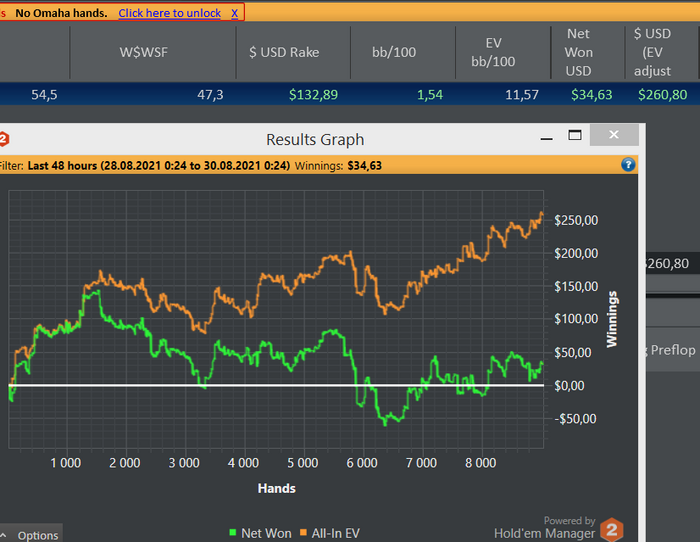The height and width of the screenshot is (542, 700).
Task: Dismiss the No Omaha hands notice with X
Action: [x=234, y=13]
